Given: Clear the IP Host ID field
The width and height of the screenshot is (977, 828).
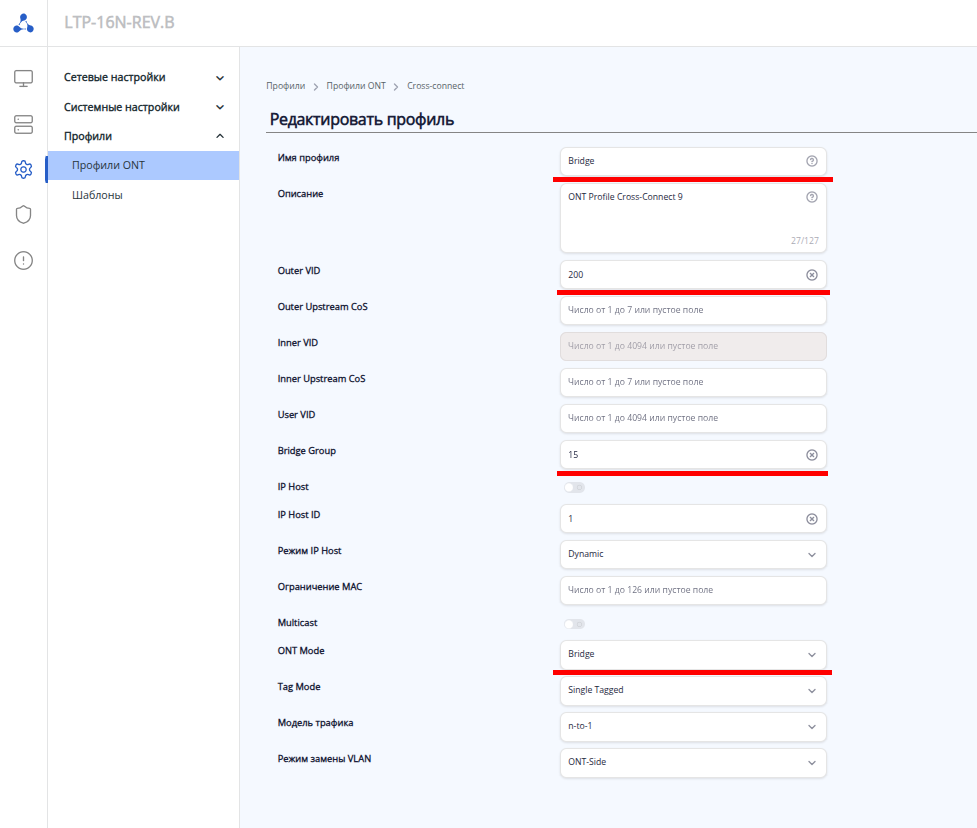Looking at the screenshot, I should point(811,519).
